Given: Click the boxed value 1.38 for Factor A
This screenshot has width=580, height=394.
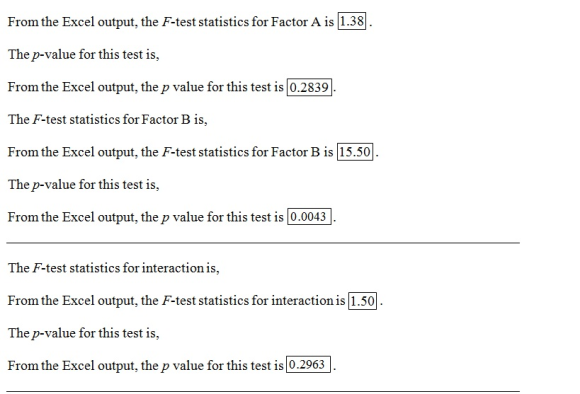Looking at the screenshot, I should pyautogui.click(x=352, y=21).
